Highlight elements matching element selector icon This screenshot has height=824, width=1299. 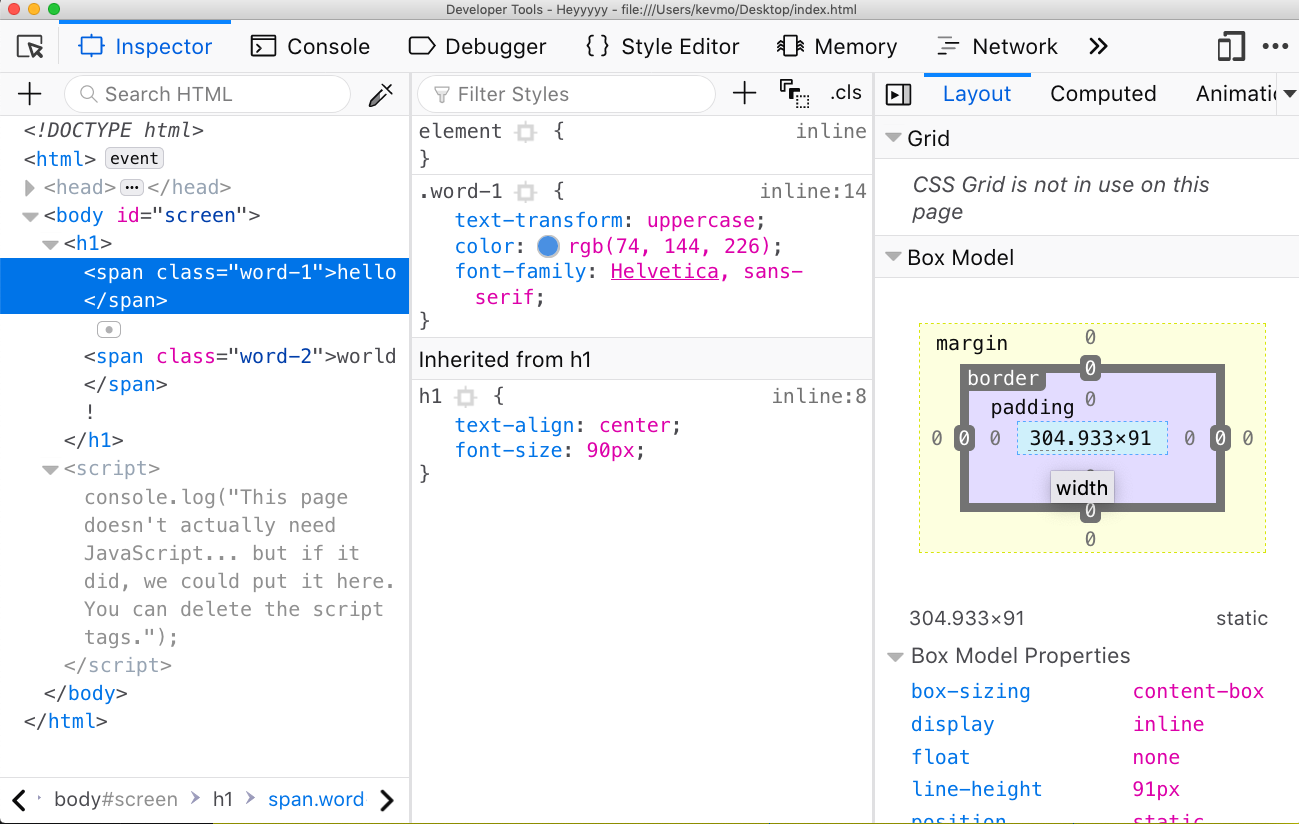point(526,132)
